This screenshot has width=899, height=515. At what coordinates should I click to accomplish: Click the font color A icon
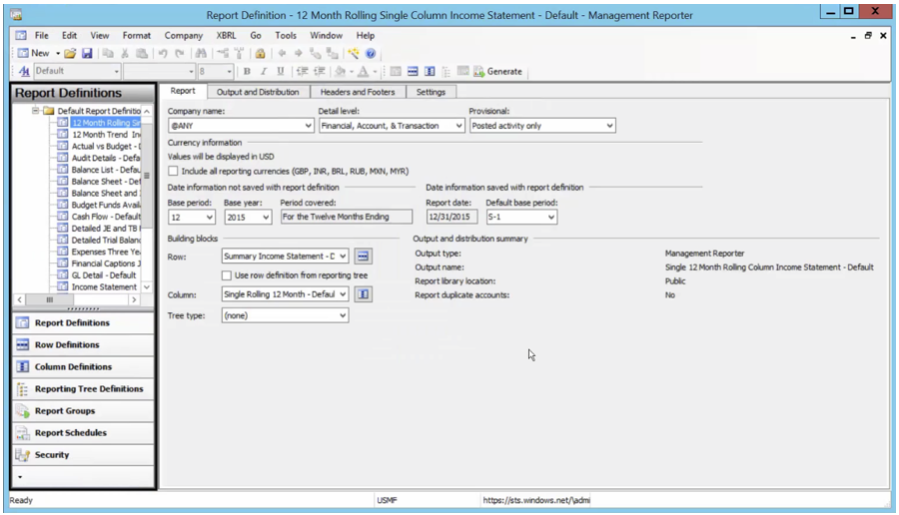363,71
